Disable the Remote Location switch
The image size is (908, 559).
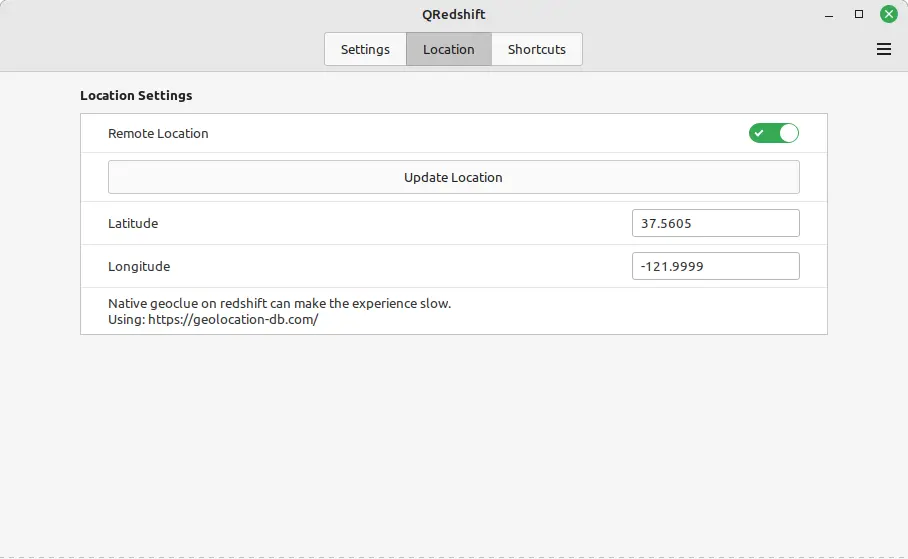tap(774, 133)
